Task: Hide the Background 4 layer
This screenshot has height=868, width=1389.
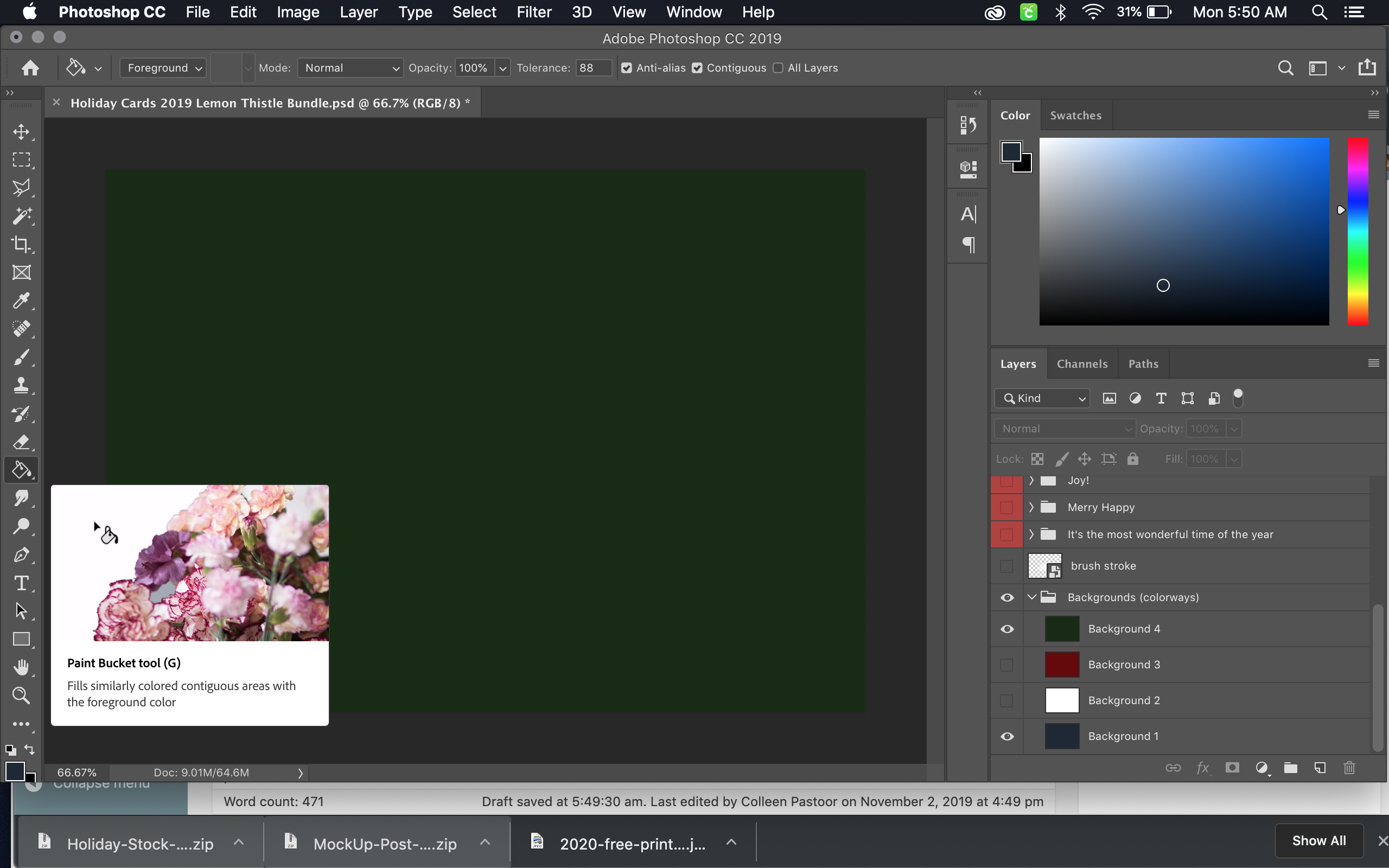Action: click(x=1006, y=629)
